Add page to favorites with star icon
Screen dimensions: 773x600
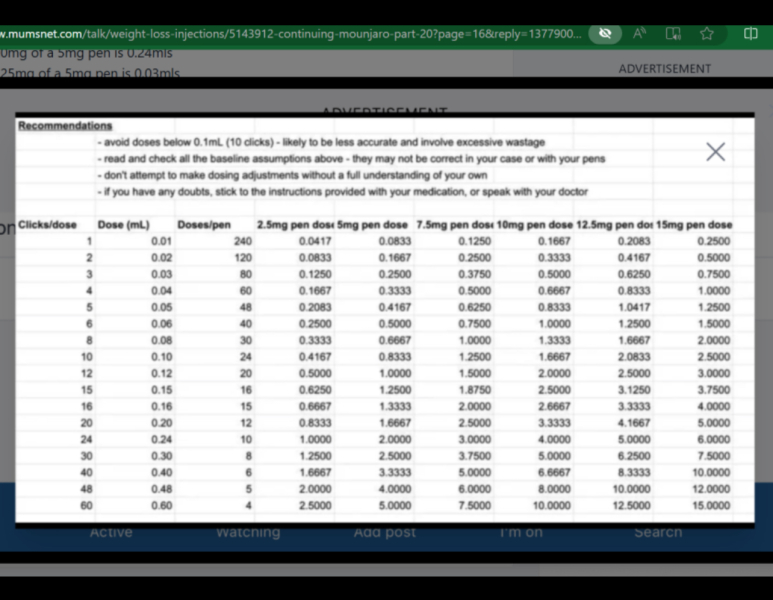(707, 33)
